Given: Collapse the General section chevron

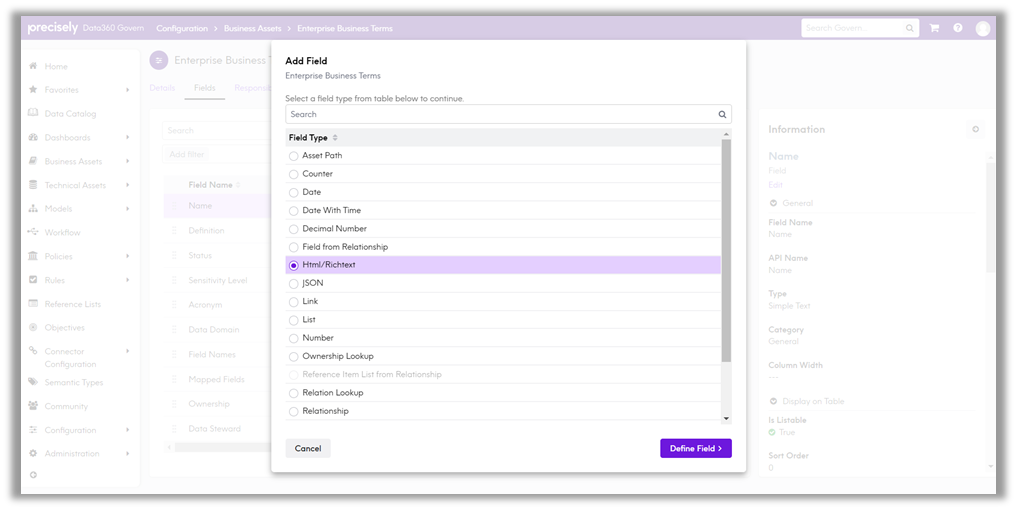Looking at the screenshot, I should click(x=773, y=203).
